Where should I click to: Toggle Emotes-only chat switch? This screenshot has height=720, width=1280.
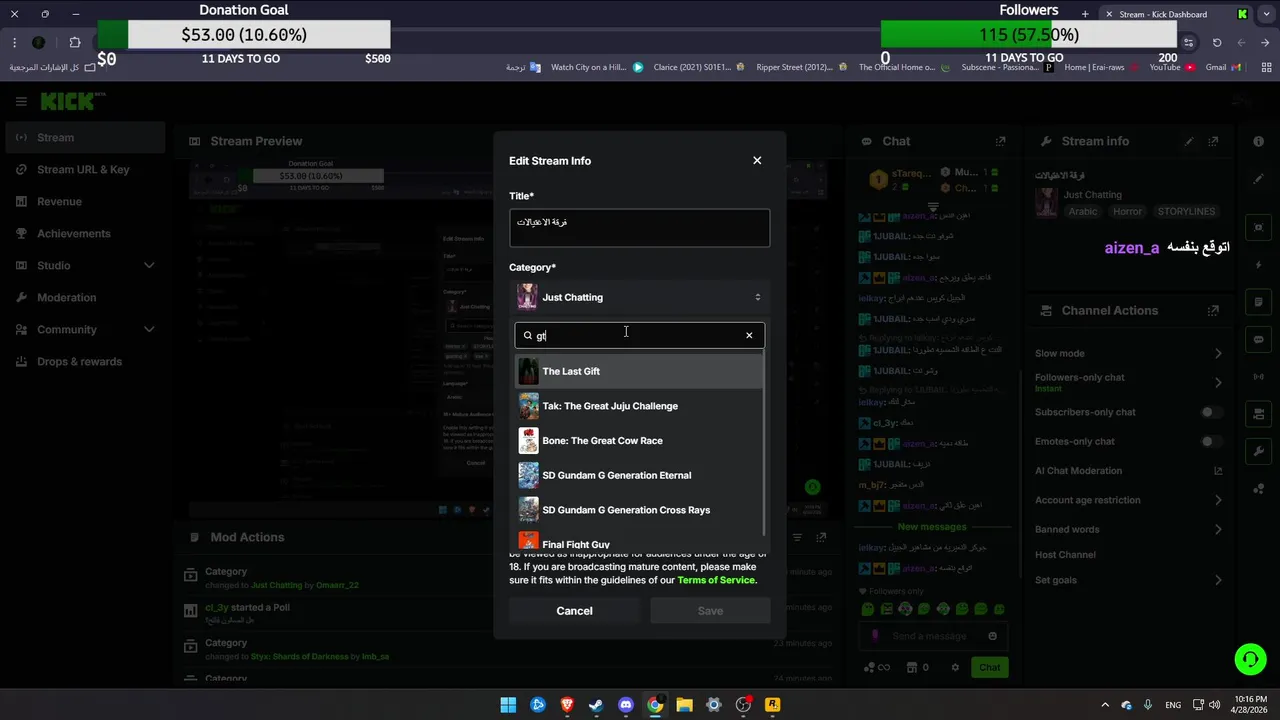1211,441
